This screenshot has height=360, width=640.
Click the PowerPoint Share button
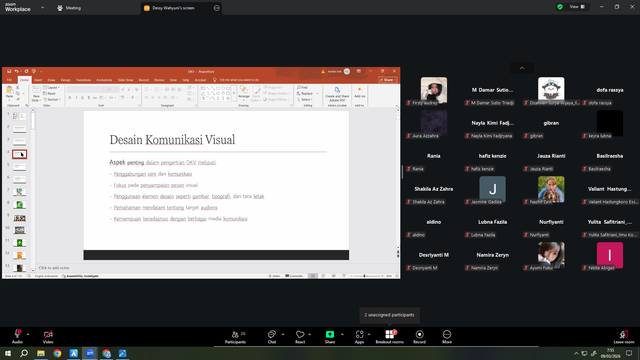click(x=388, y=80)
